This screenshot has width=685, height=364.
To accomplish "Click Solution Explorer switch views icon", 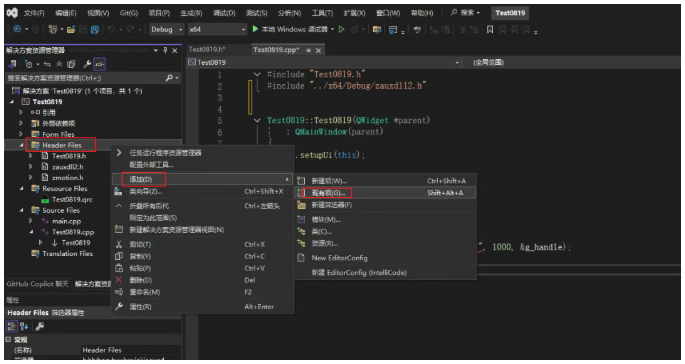I will 13,64.
